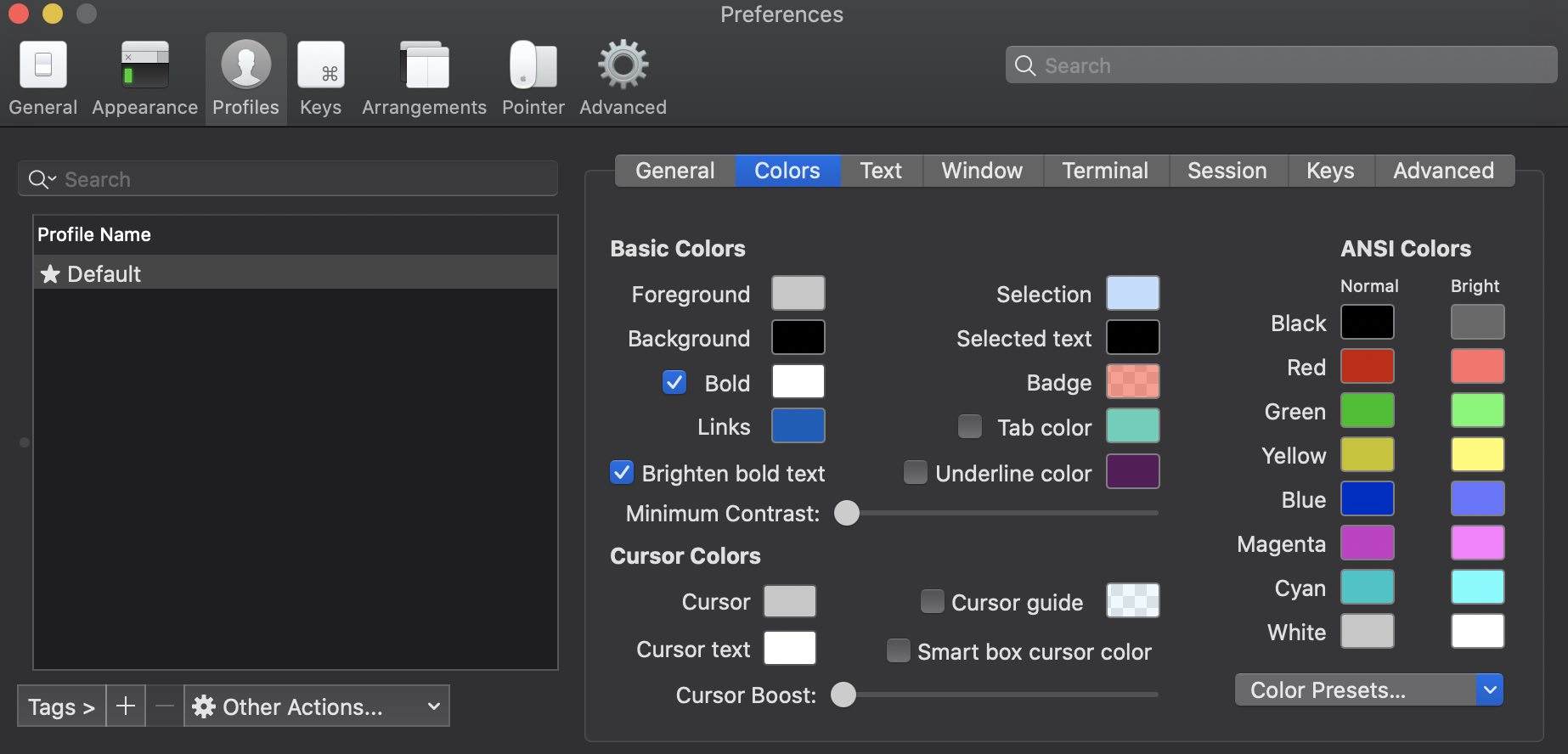Select the Profiles toolbar icon
Viewport: 1568px width, 754px height.
tap(245, 78)
